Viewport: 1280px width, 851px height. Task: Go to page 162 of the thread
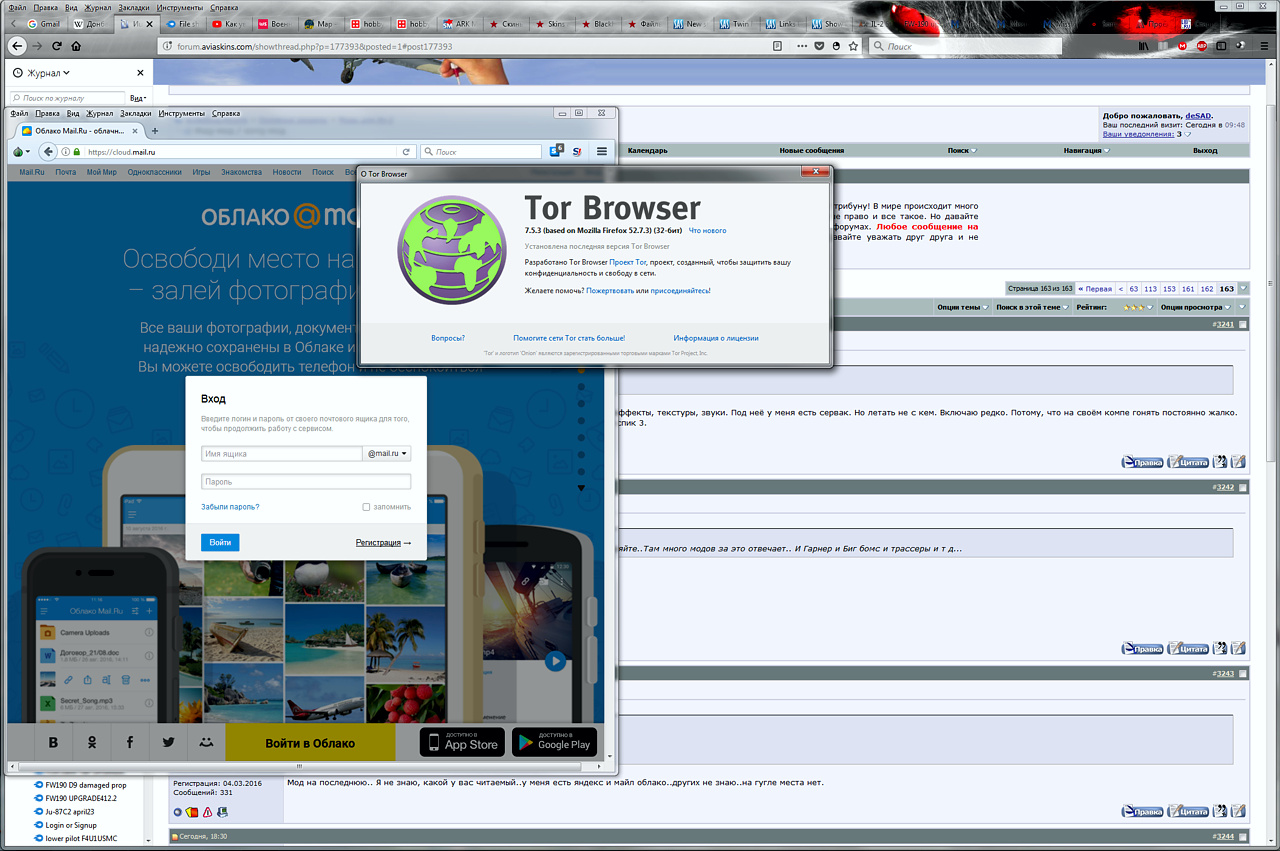(1206, 289)
